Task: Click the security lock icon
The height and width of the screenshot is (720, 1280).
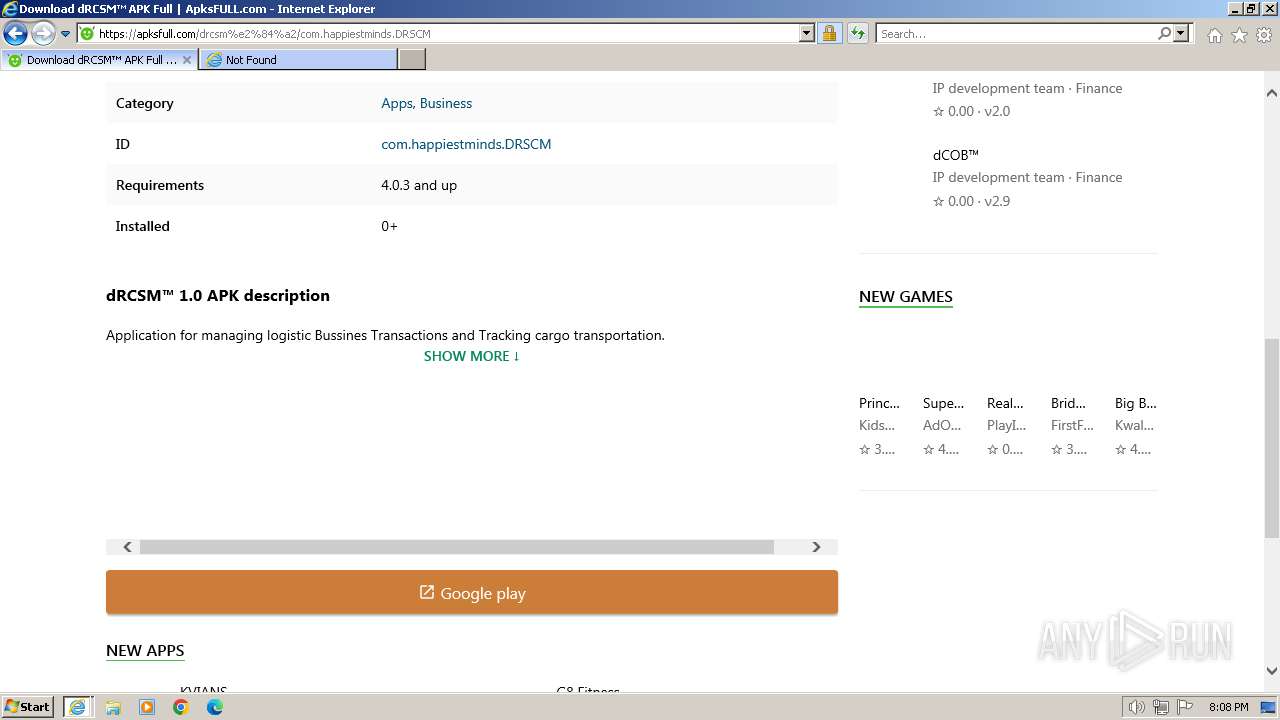Action: point(829,33)
